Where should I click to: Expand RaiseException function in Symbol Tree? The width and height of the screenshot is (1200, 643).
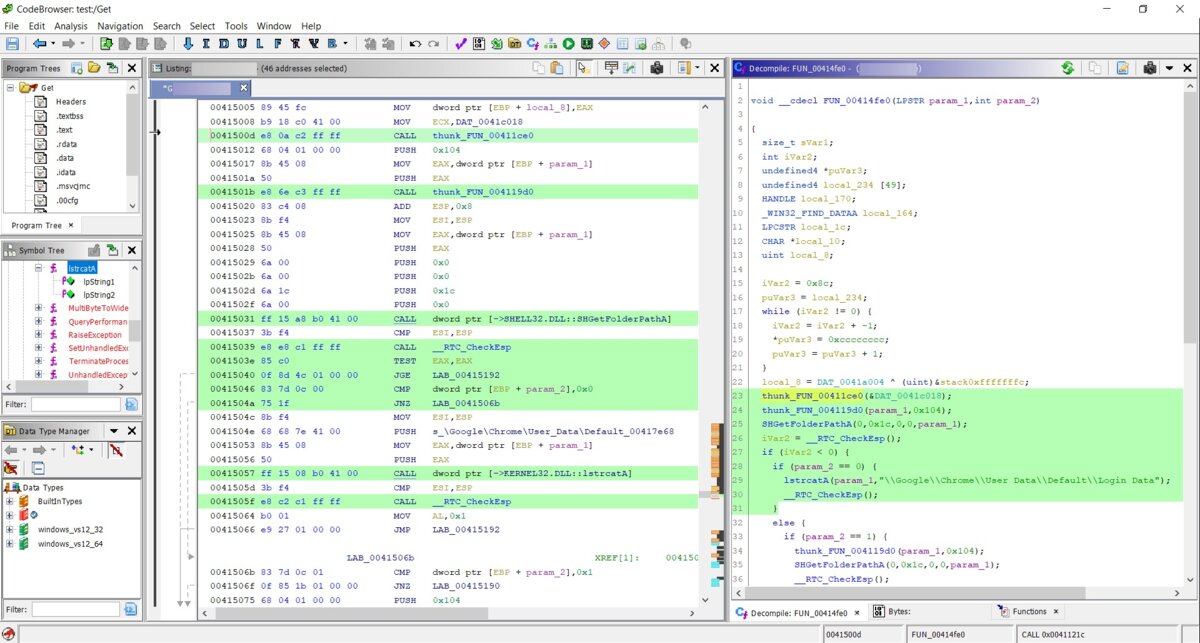[x=39, y=335]
